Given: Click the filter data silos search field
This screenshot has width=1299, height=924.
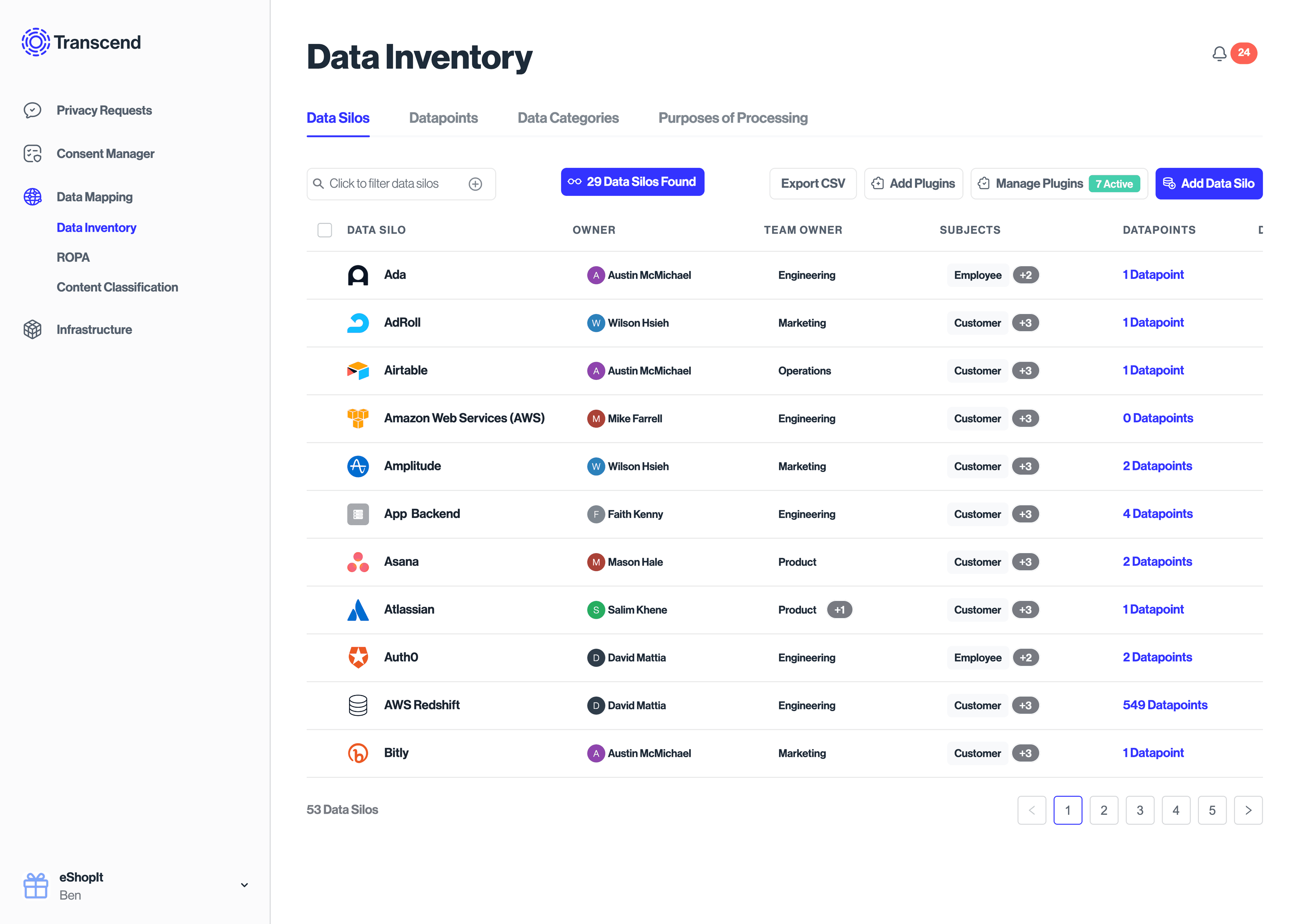Looking at the screenshot, I should tap(401, 184).
